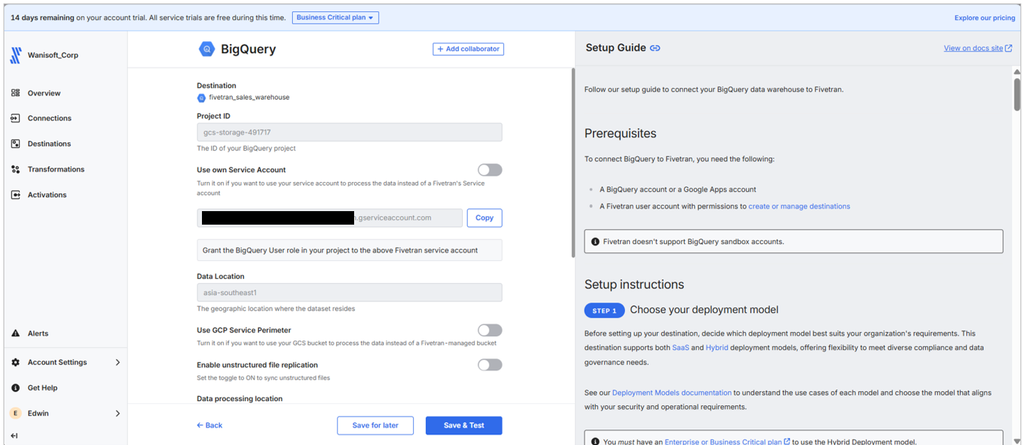Viewport: 1024px width, 445px height.
Task: Expand the Account Settings chevron
Action: tap(118, 362)
